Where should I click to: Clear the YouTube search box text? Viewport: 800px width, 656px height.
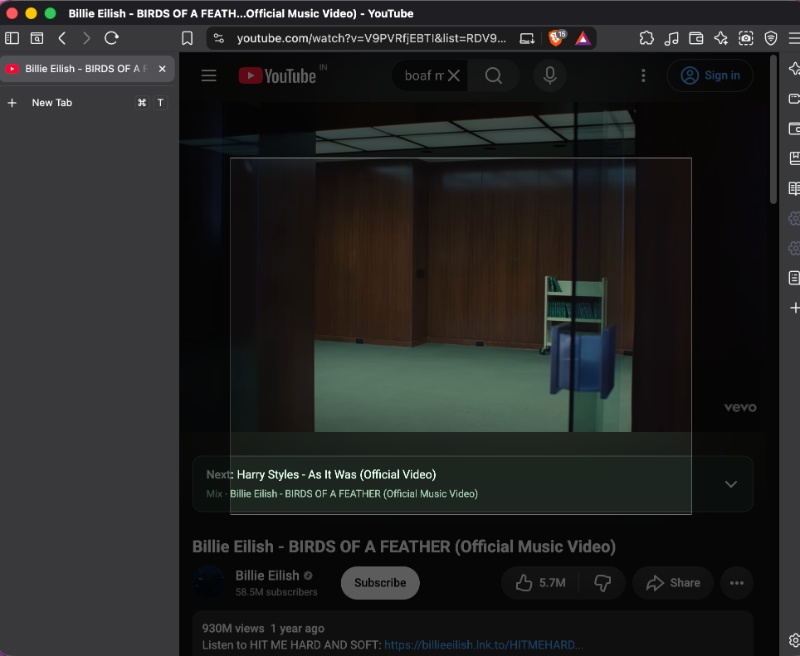pyautogui.click(x=454, y=76)
